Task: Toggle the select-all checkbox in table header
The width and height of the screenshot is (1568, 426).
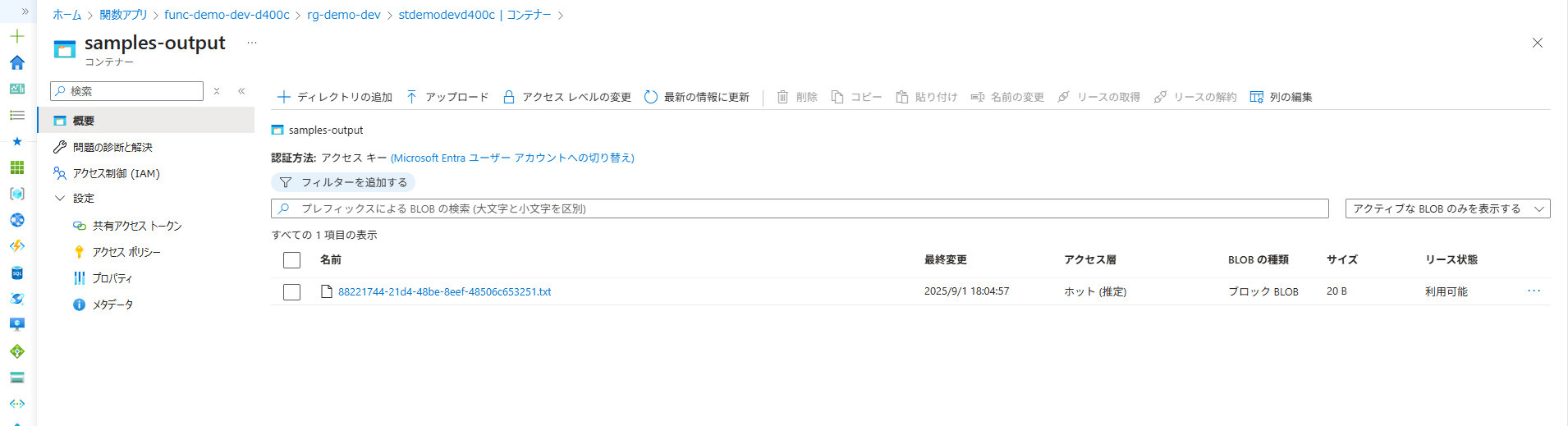Action: [291, 260]
